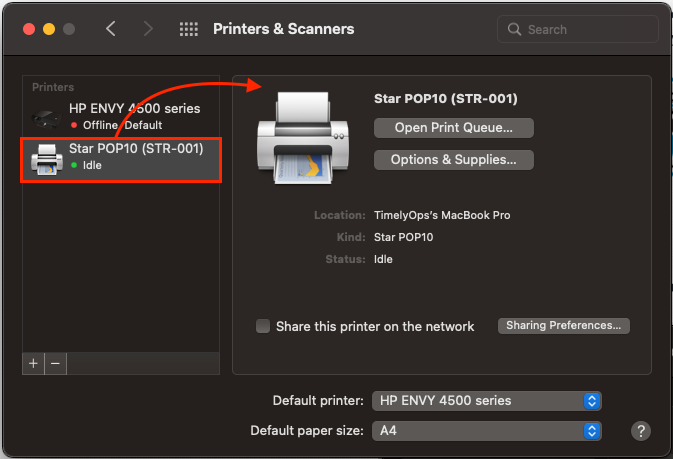Image resolution: width=673 pixels, height=459 pixels.
Task: Go forward with the right chevron arrow
Action: pos(148,29)
